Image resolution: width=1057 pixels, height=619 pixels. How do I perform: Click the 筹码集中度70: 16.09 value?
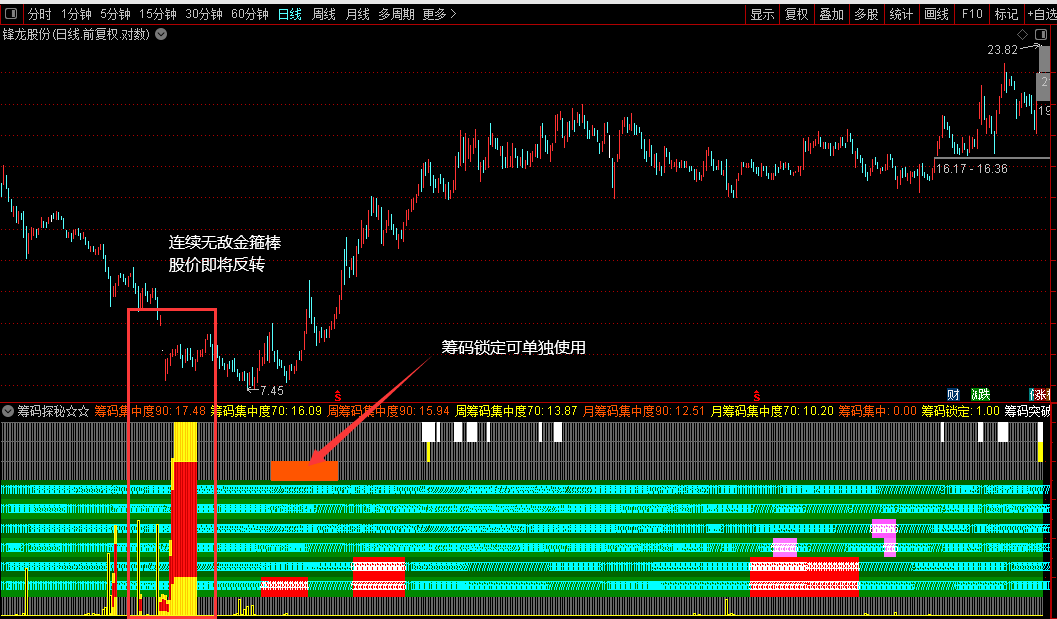pos(266,411)
